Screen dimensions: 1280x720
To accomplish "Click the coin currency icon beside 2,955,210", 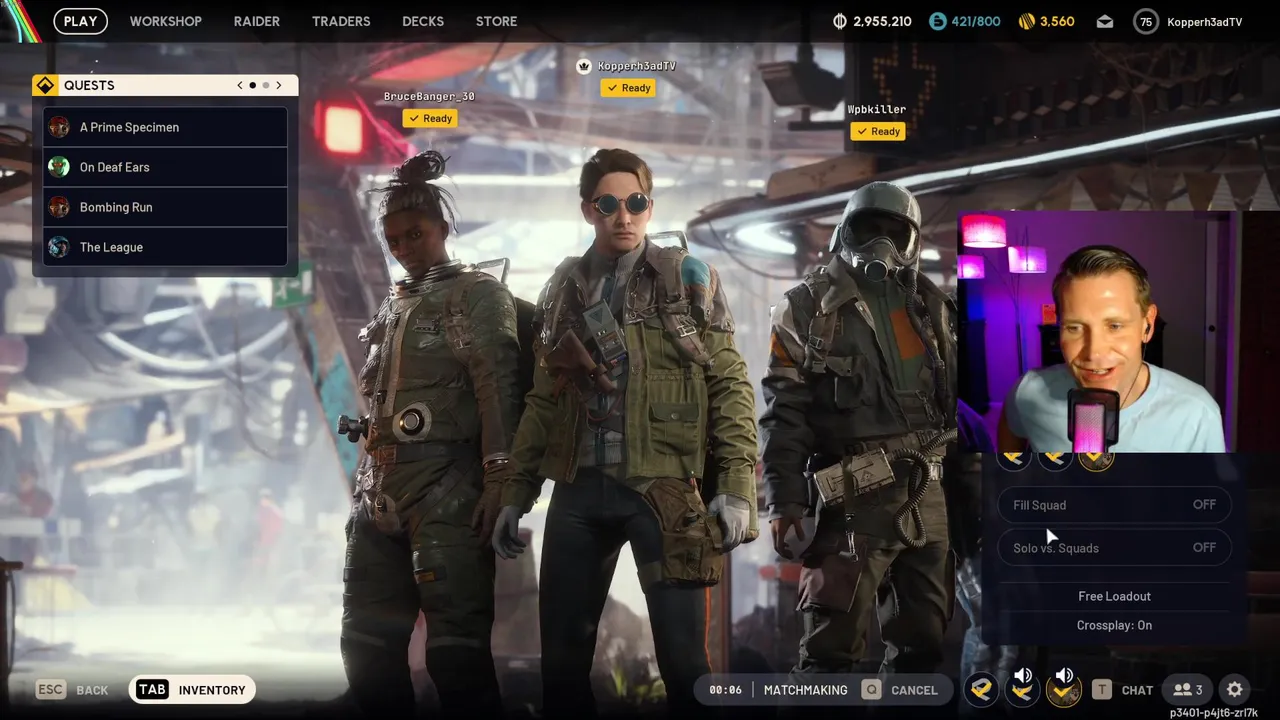I will click(840, 21).
